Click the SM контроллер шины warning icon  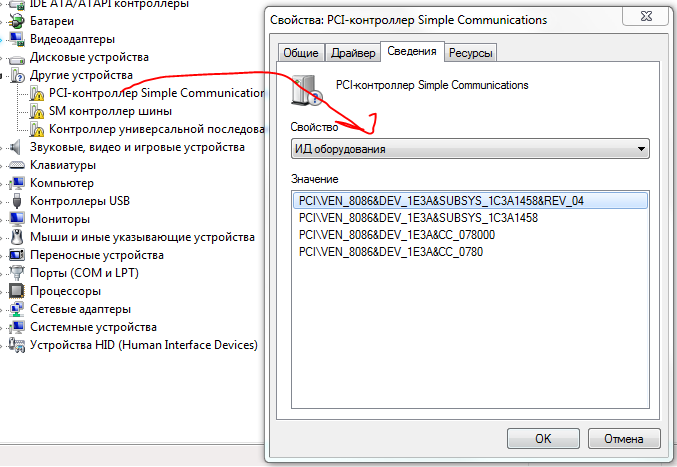point(36,111)
